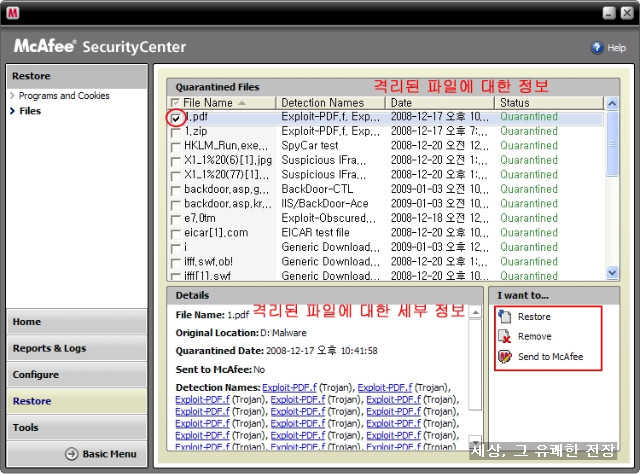Click the Restore header at sidebar top

point(77,76)
